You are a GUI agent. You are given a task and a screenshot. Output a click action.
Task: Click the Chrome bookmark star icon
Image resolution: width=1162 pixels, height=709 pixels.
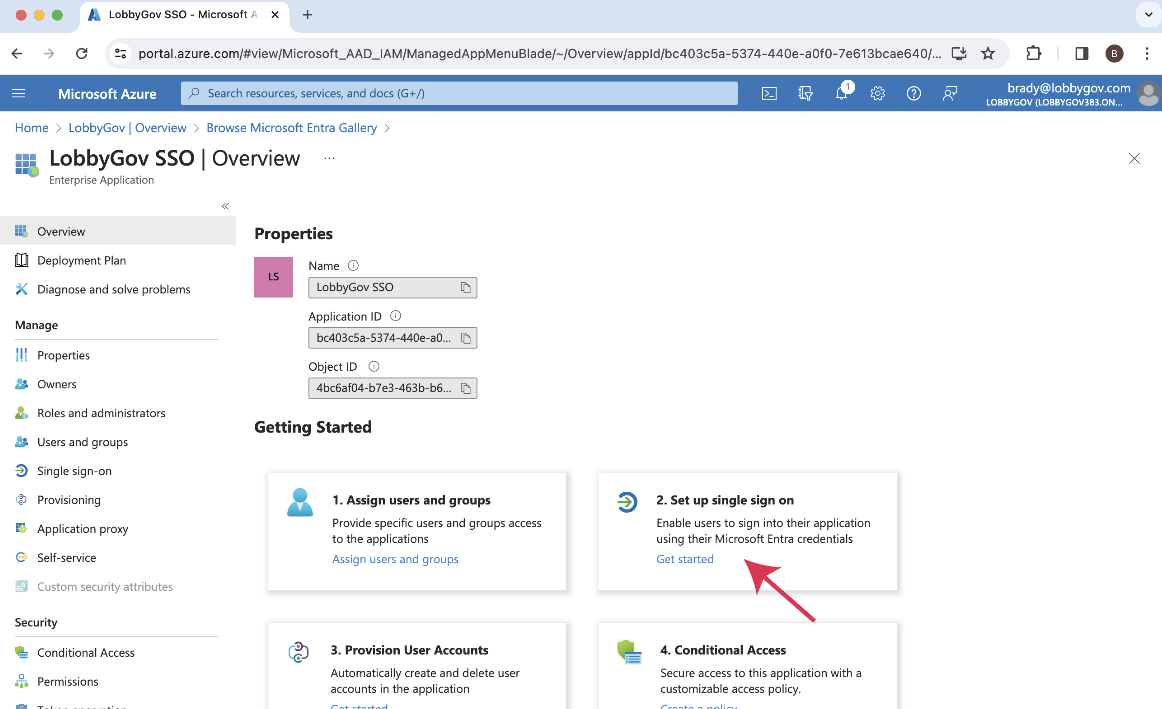988,53
